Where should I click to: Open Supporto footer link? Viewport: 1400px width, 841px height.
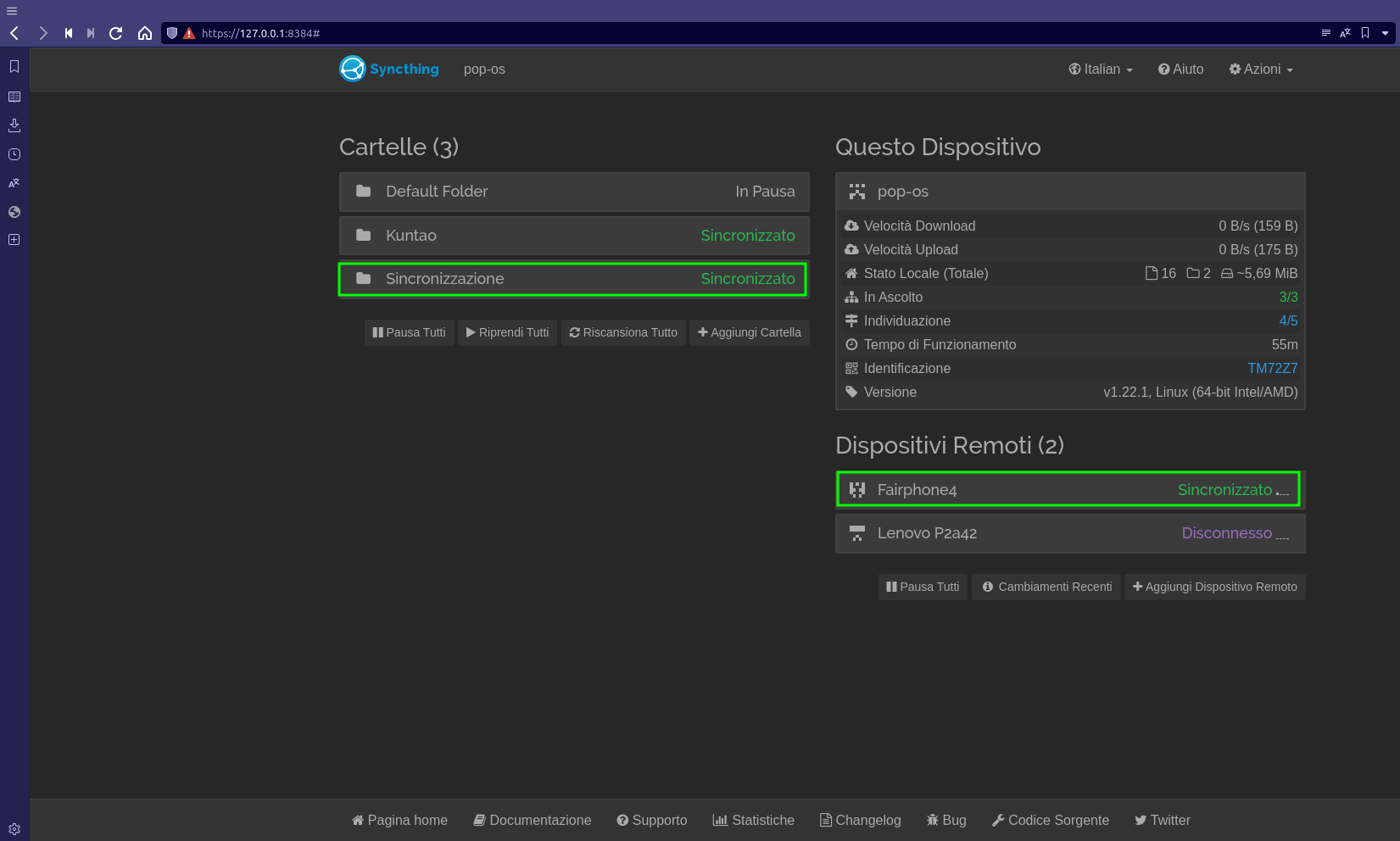pyautogui.click(x=652, y=820)
